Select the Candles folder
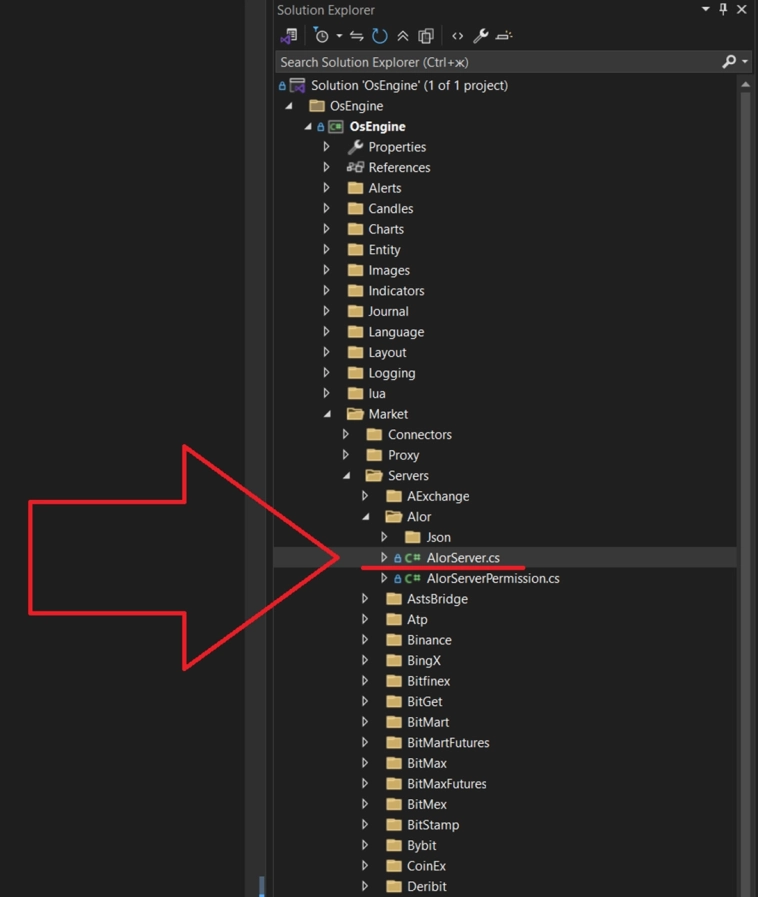The image size is (758, 897). pyautogui.click(x=391, y=209)
